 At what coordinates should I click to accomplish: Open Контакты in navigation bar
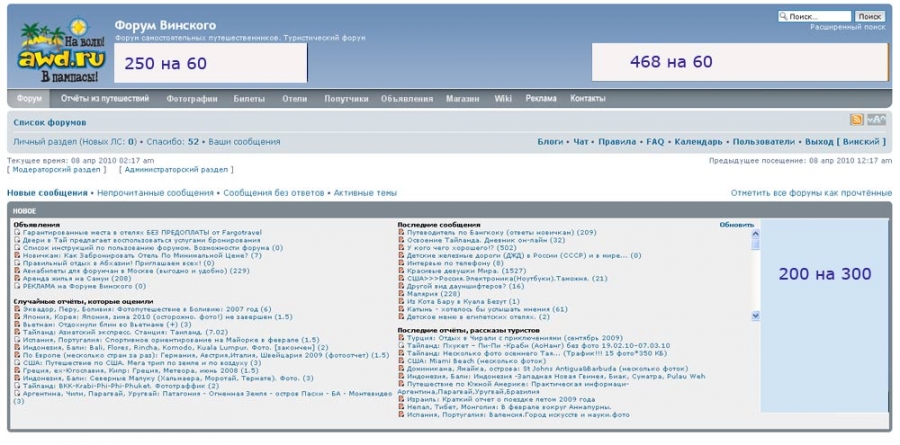pos(587,99)
